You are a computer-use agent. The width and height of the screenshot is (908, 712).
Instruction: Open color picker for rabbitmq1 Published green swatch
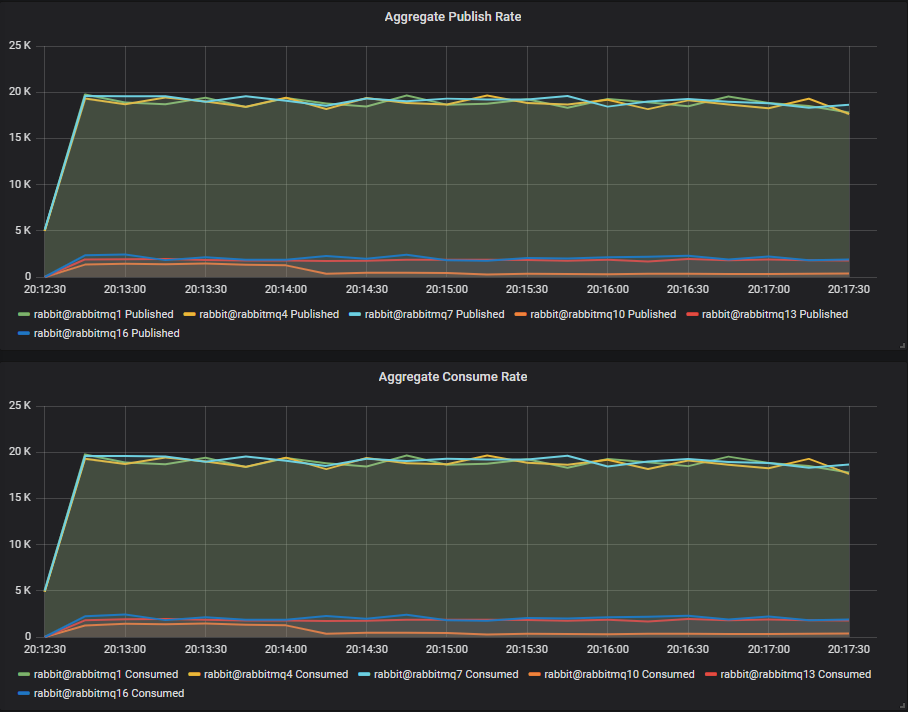(24, 315)
